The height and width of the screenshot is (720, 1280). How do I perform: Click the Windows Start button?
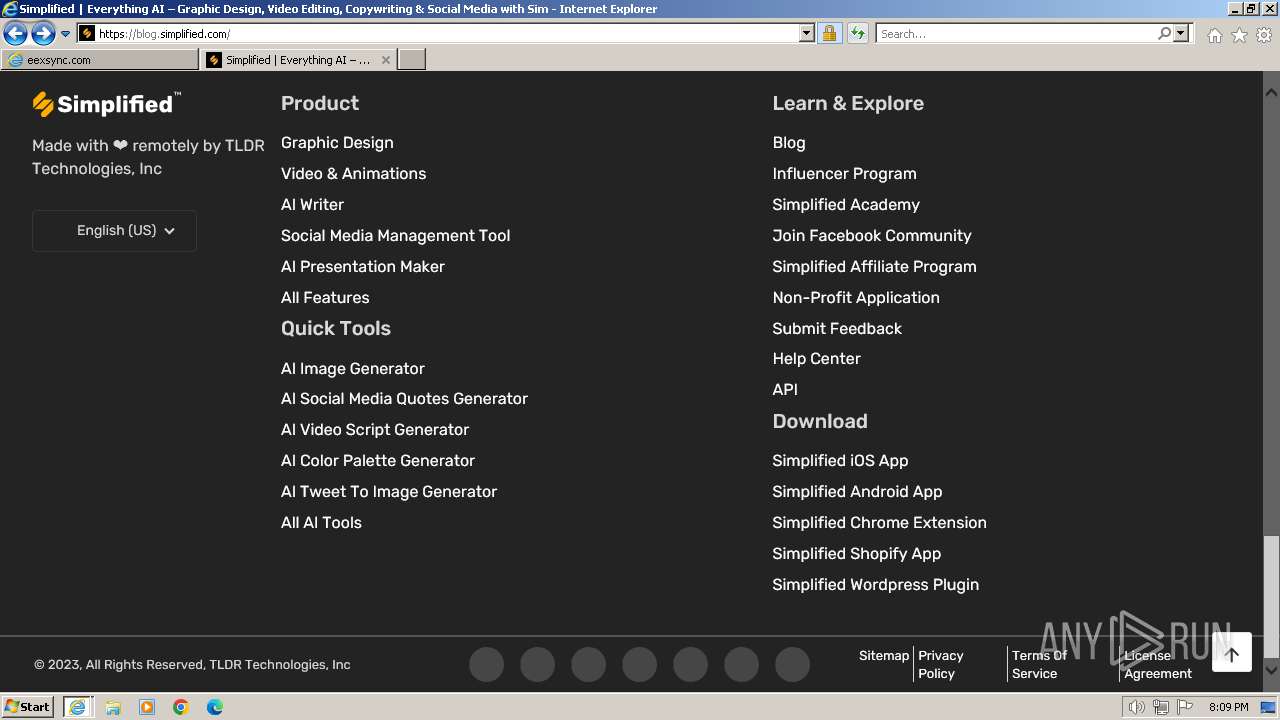(27, 707)
